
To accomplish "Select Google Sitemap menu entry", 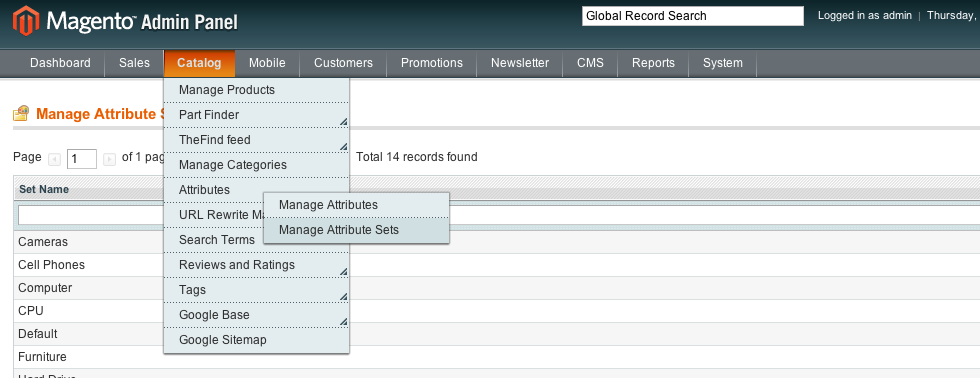I will tap(256, 340).
